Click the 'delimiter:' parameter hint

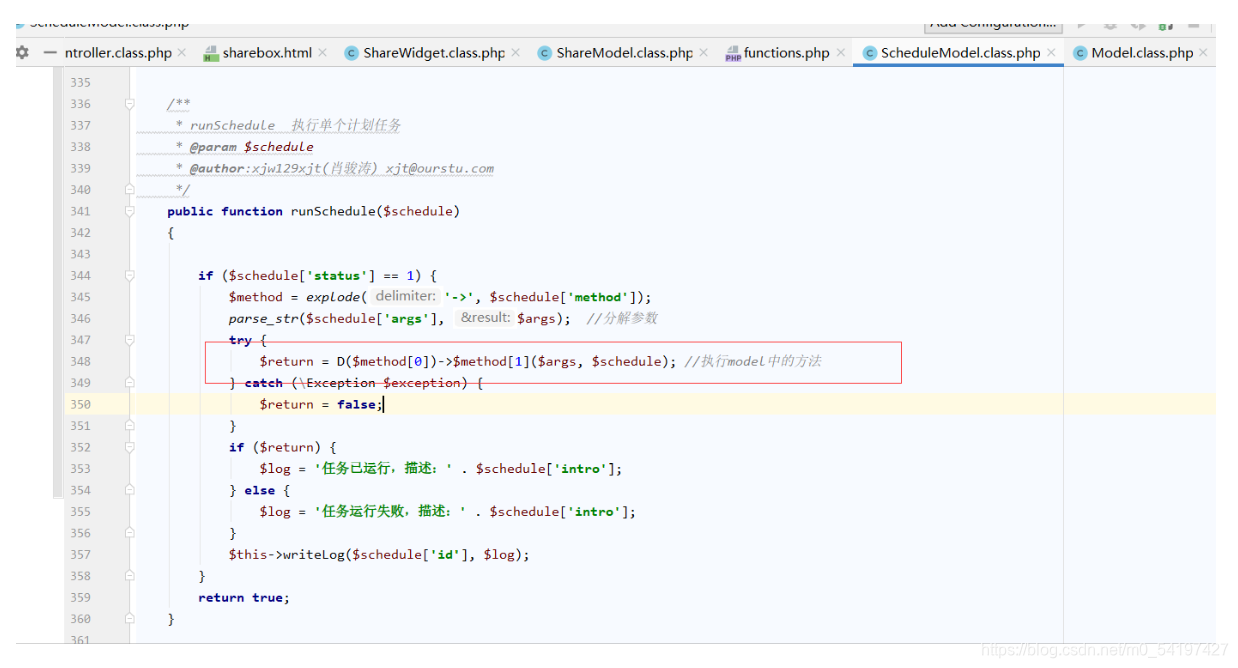click(405, 296)
